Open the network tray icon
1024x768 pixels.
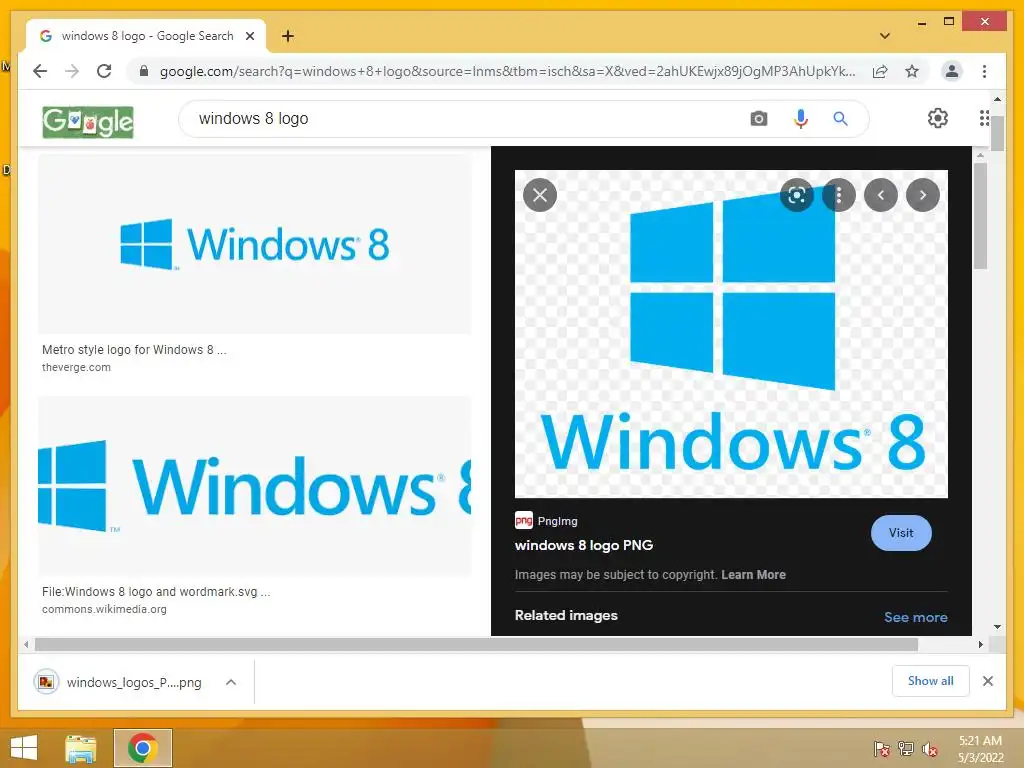tap(906, 748)
